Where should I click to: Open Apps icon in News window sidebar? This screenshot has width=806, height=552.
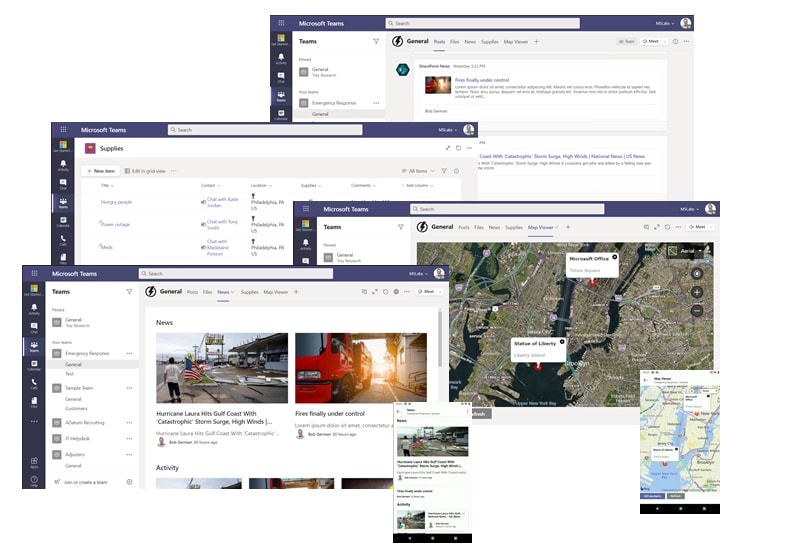(34, 462)
